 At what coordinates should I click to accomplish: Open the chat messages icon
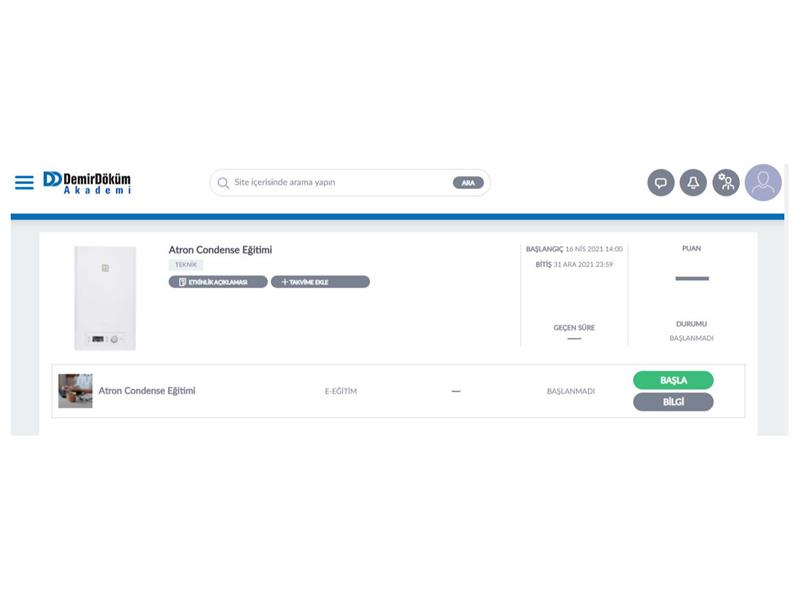660,183
